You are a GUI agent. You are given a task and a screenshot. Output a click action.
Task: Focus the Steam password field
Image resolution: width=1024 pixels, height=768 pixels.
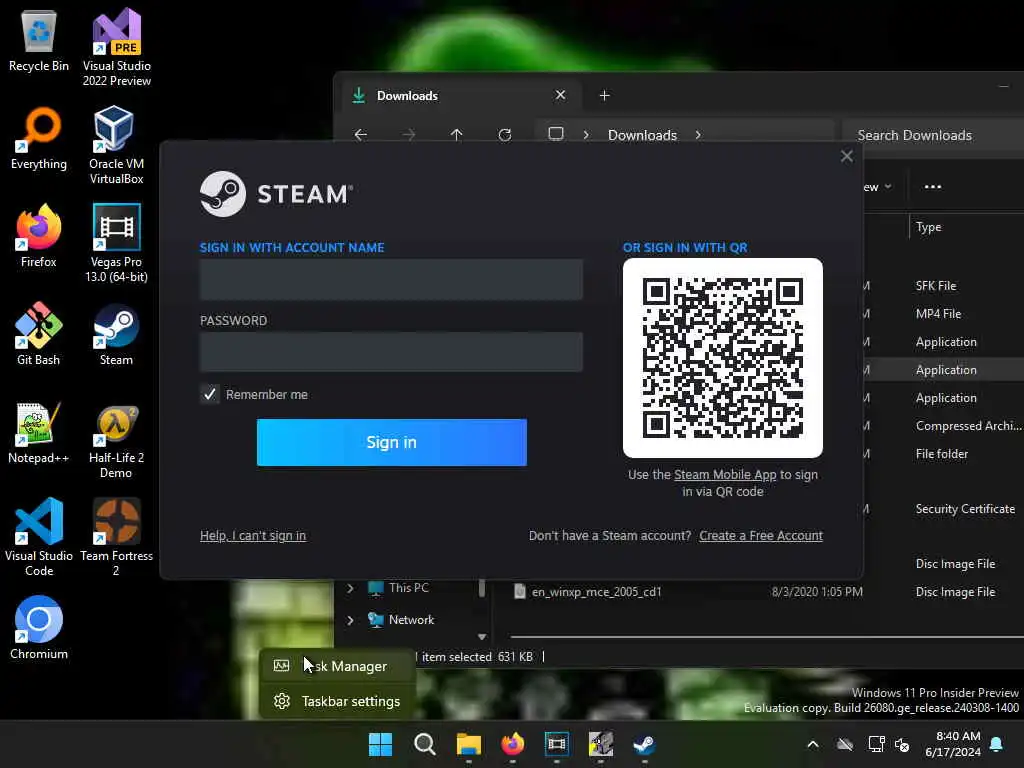(391, 352)
